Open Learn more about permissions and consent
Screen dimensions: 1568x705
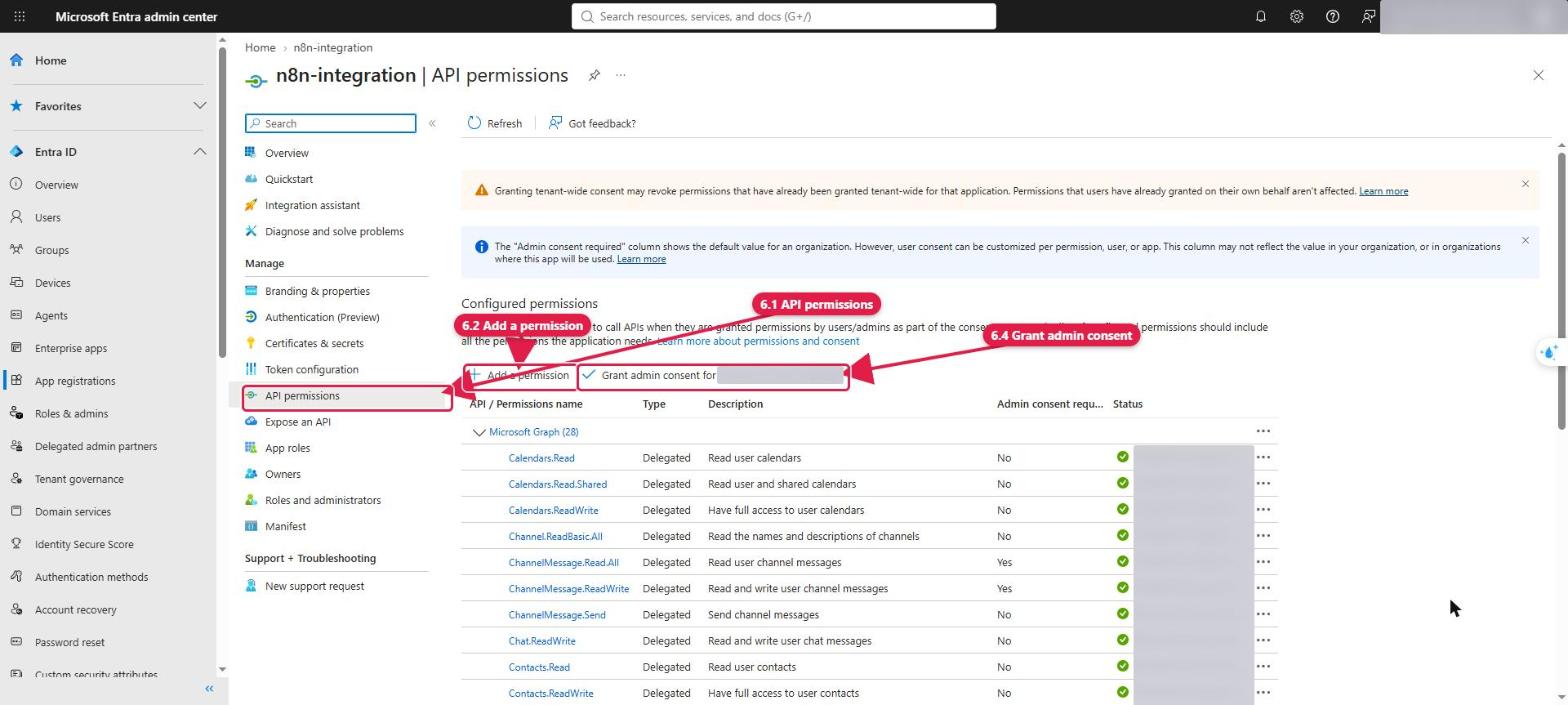tap(757, 341)
